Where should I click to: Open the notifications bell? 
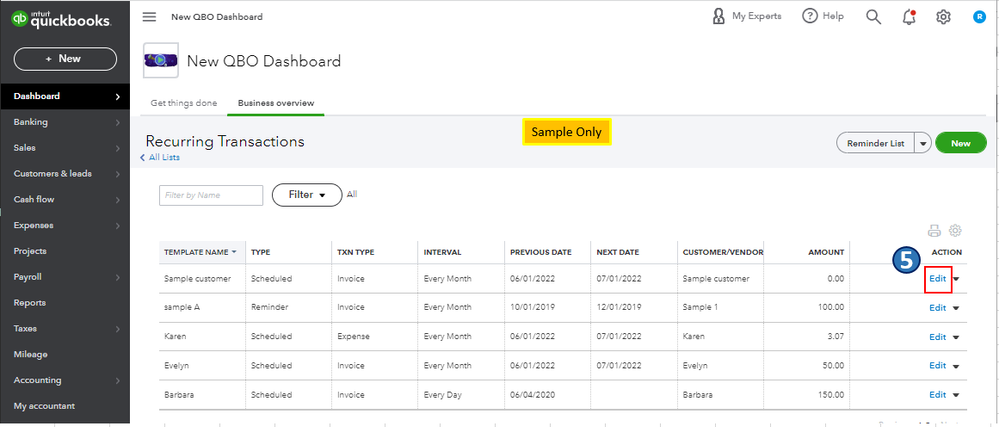tap(909, 17)
